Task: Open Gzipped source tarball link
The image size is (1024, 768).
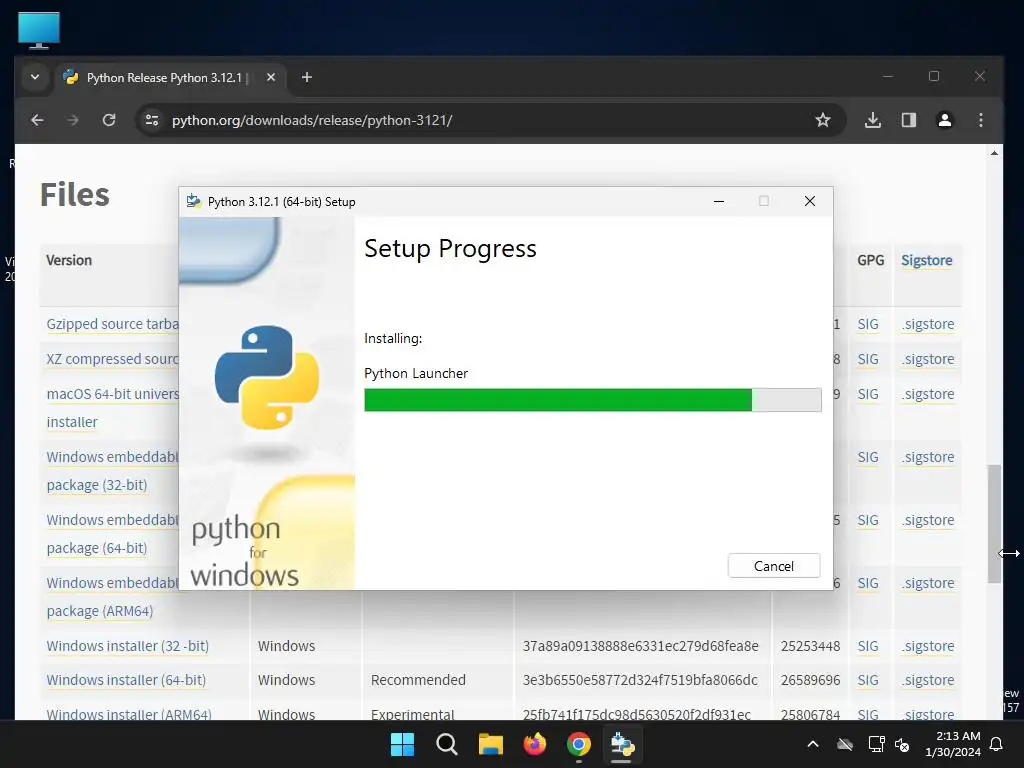Action: tap(112, 324)
